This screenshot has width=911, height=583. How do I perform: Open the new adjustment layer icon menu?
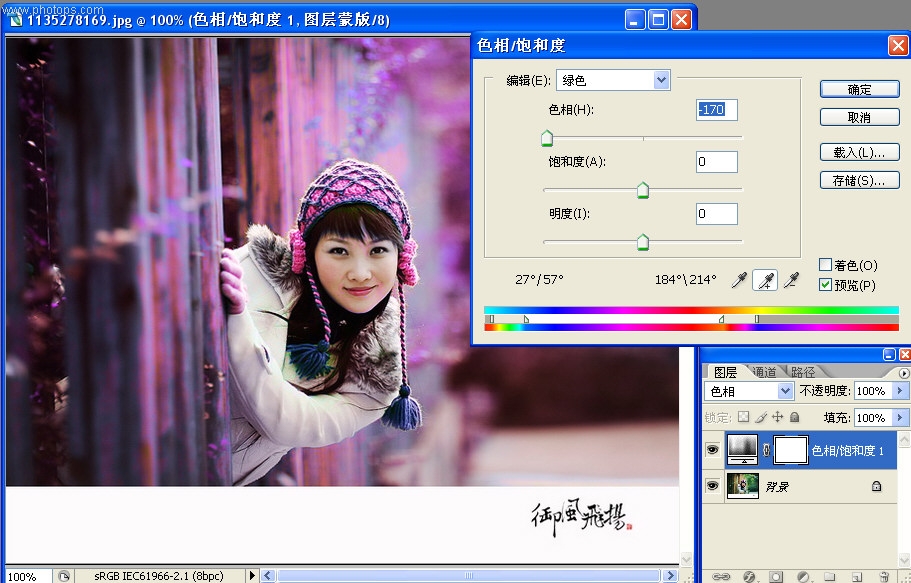(803, 577)
